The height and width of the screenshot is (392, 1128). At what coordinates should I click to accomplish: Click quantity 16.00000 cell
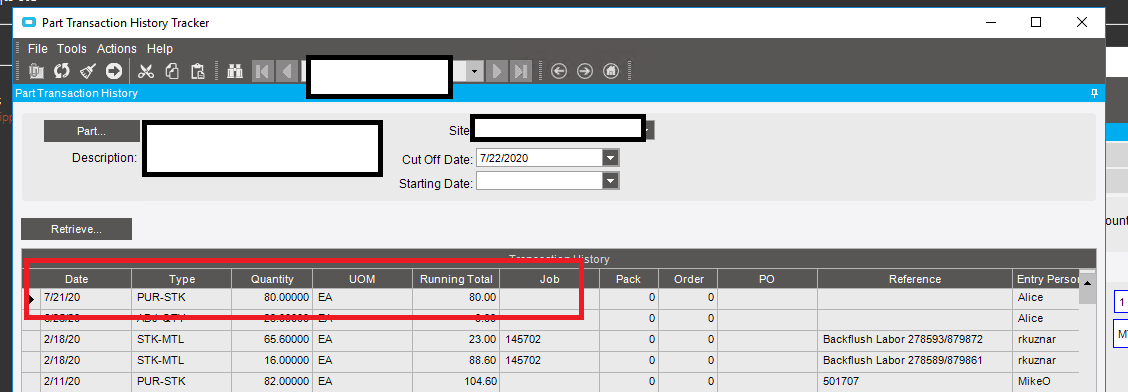[x=272, y=360]
